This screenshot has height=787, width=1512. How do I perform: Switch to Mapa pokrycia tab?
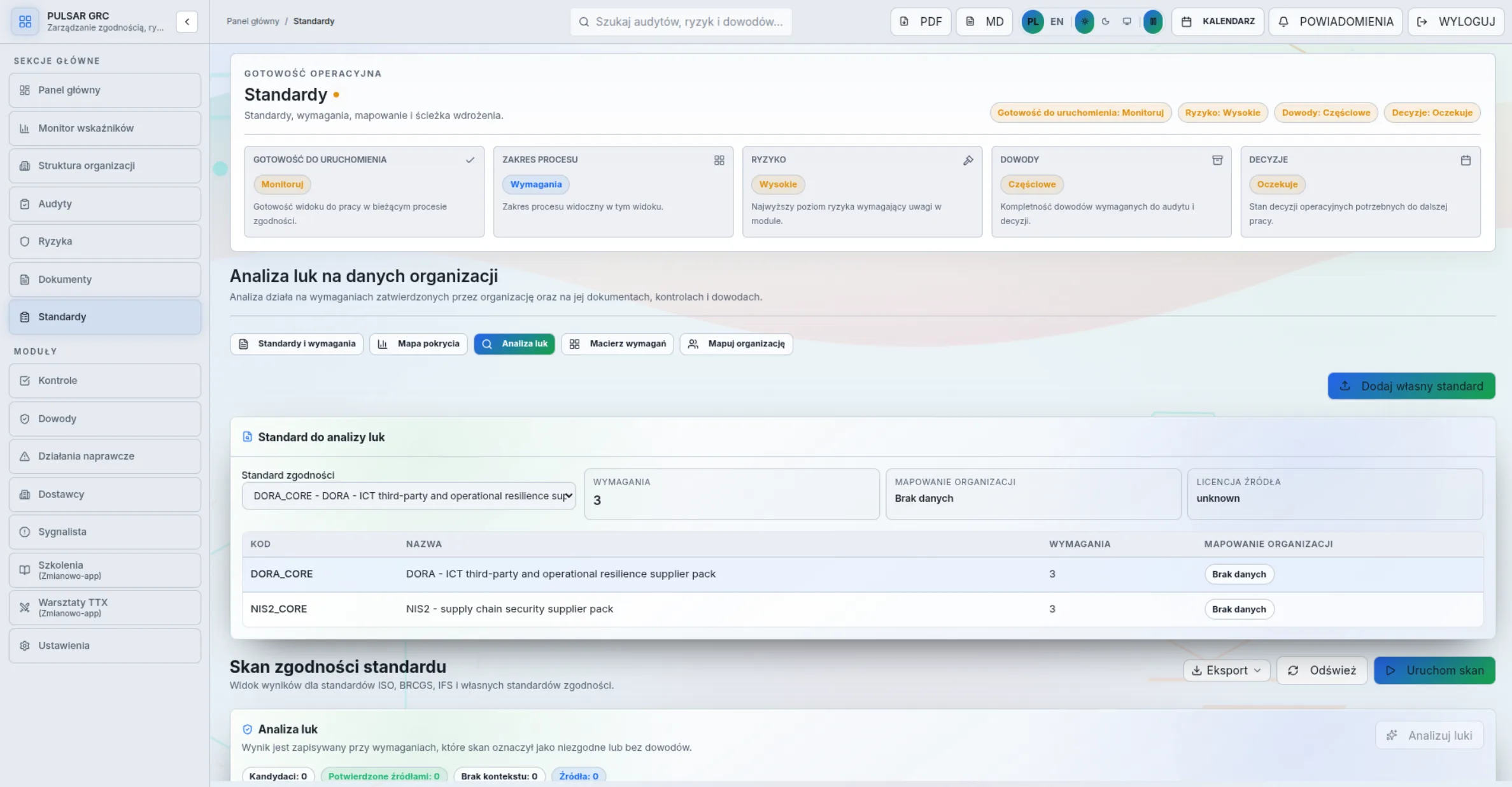click(x=418, y=344)
